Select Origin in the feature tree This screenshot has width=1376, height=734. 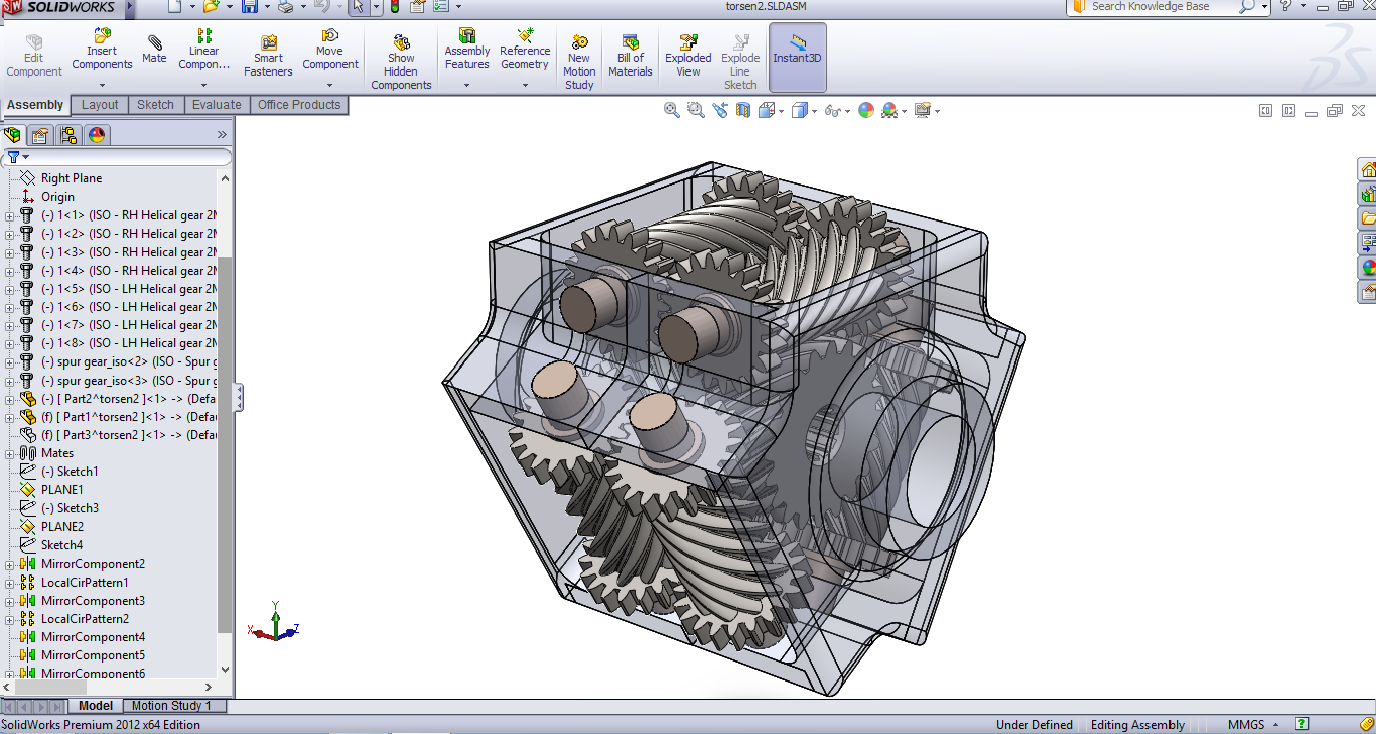[58, 197]
